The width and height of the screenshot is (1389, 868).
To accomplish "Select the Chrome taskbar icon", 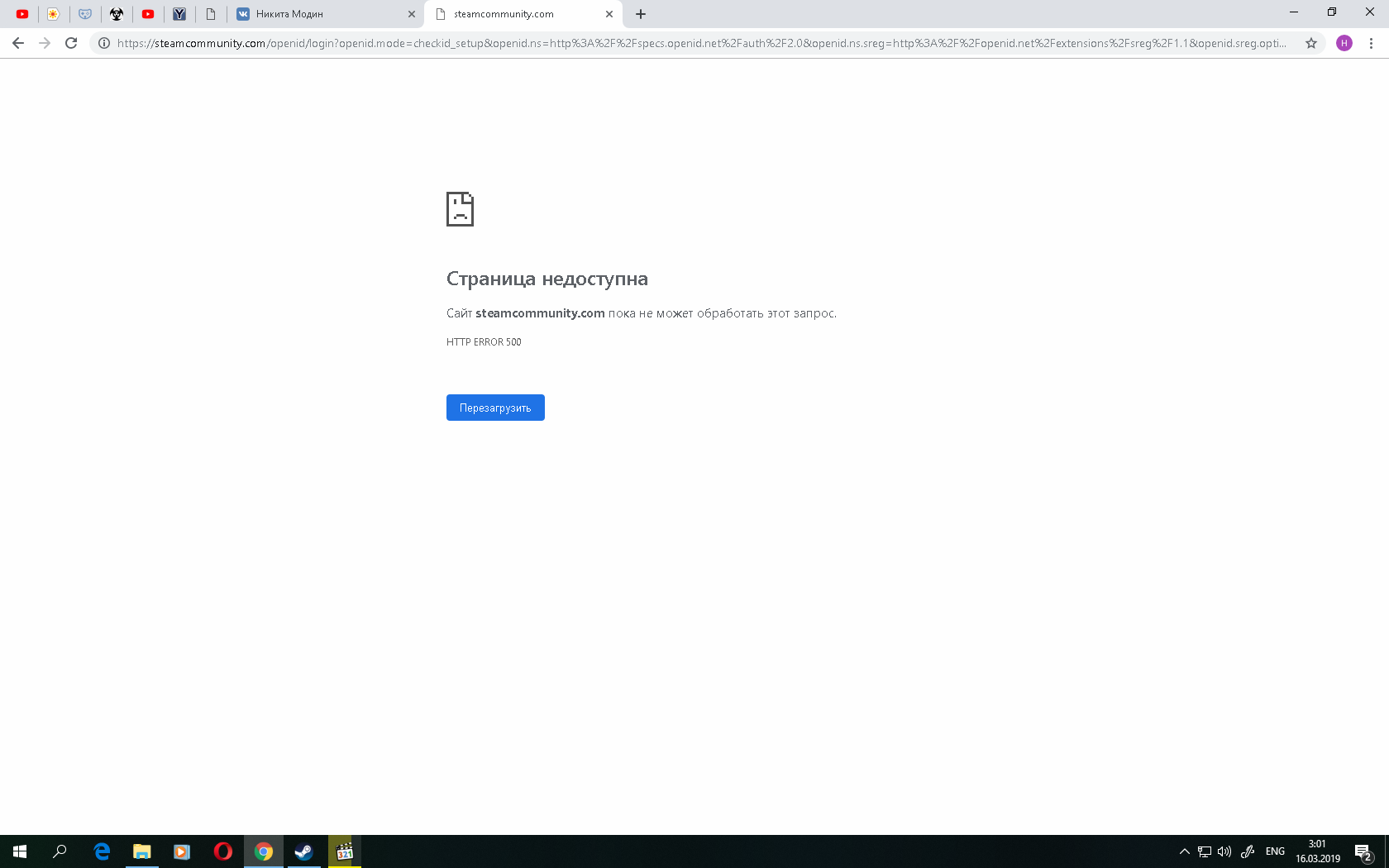I will coord(264,851).
